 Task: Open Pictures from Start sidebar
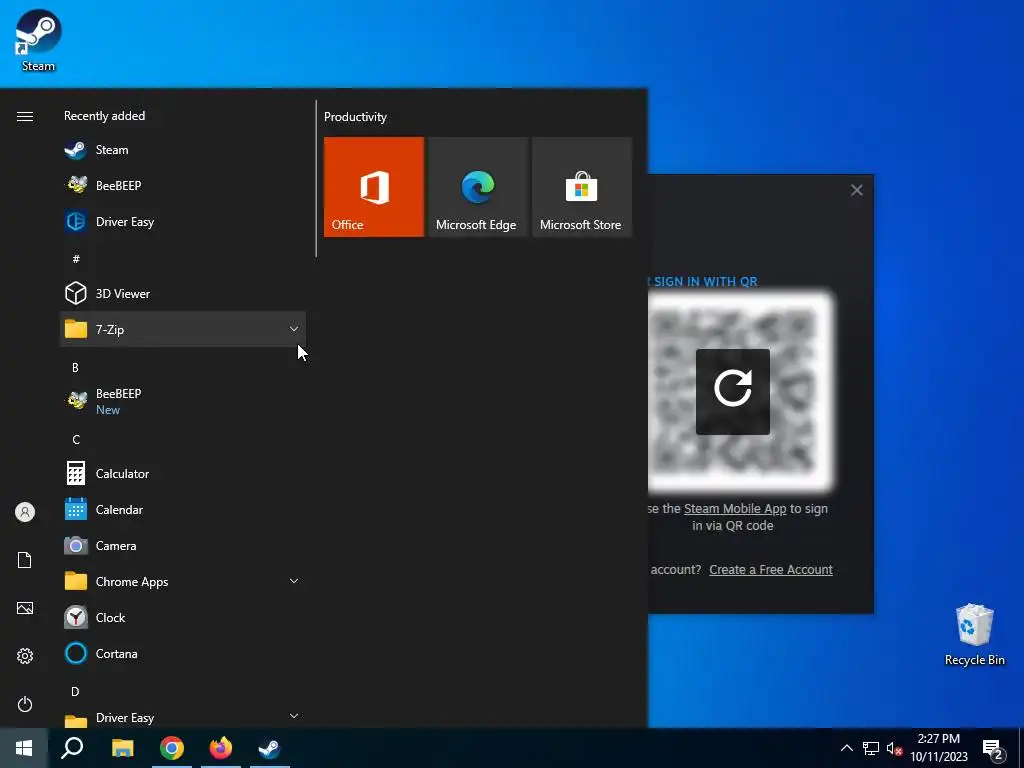pos(25,608)
